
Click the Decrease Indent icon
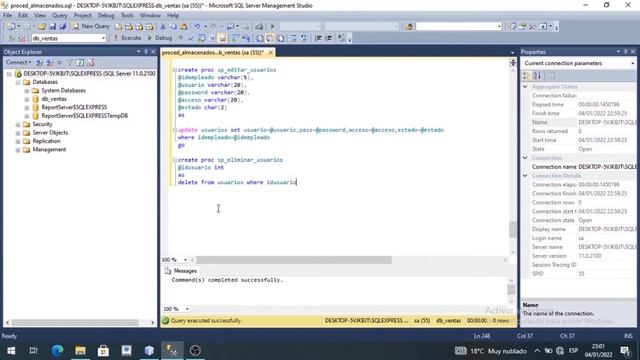tap(318, 38)
